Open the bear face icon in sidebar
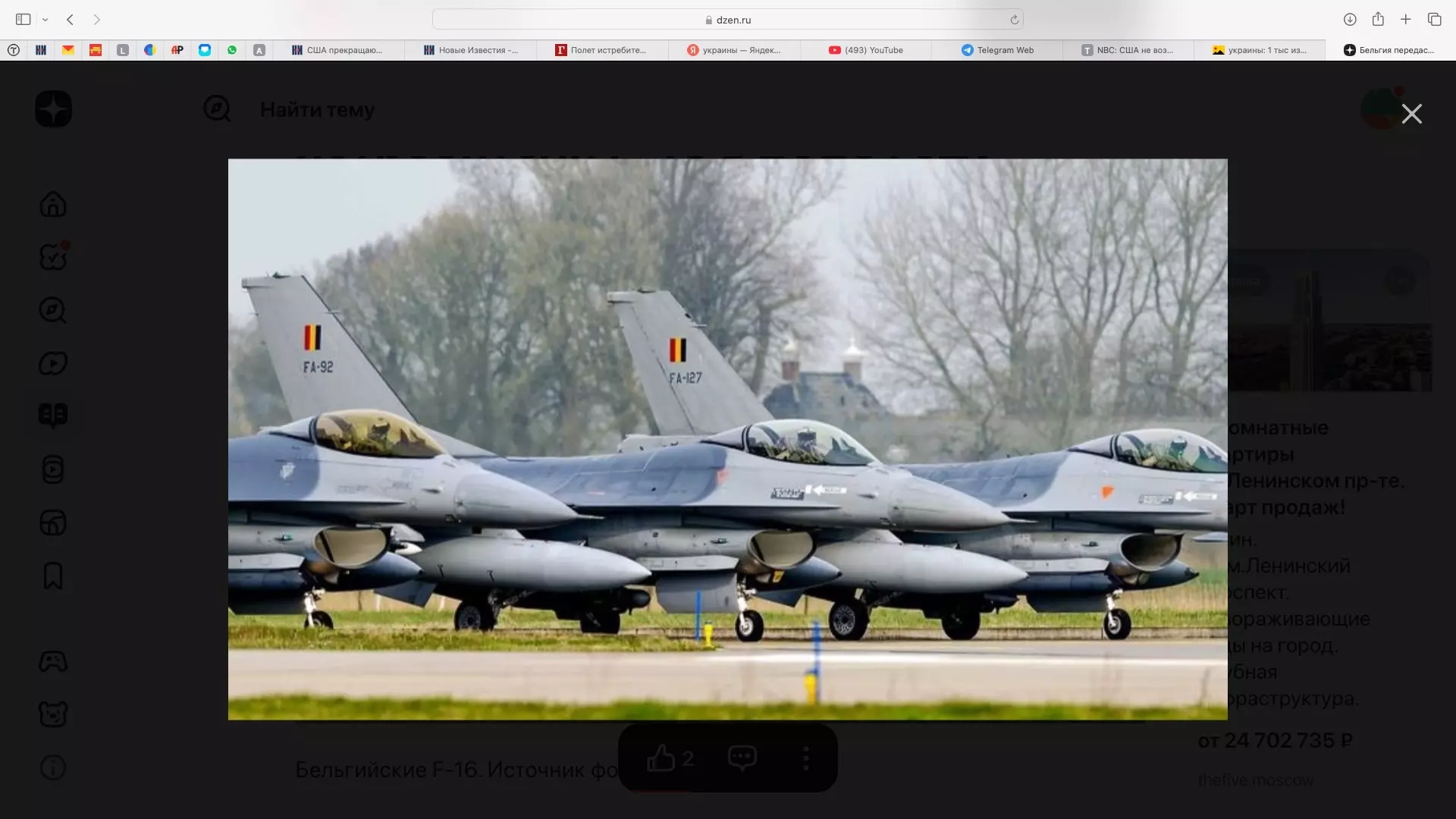 [x=53, y=714]
